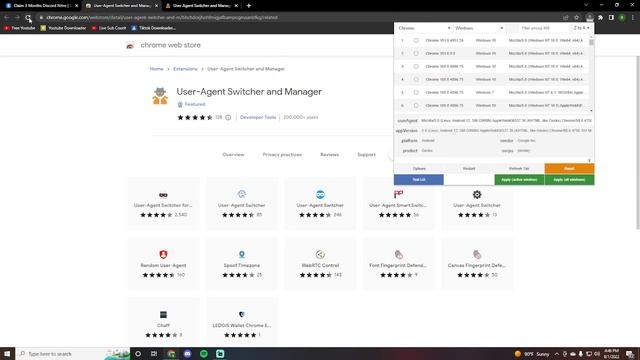This screenshot has height=360, width=640.
Task: Open the User-Agent Switcher card with 85 ratings
Action: tap(242, 203)
